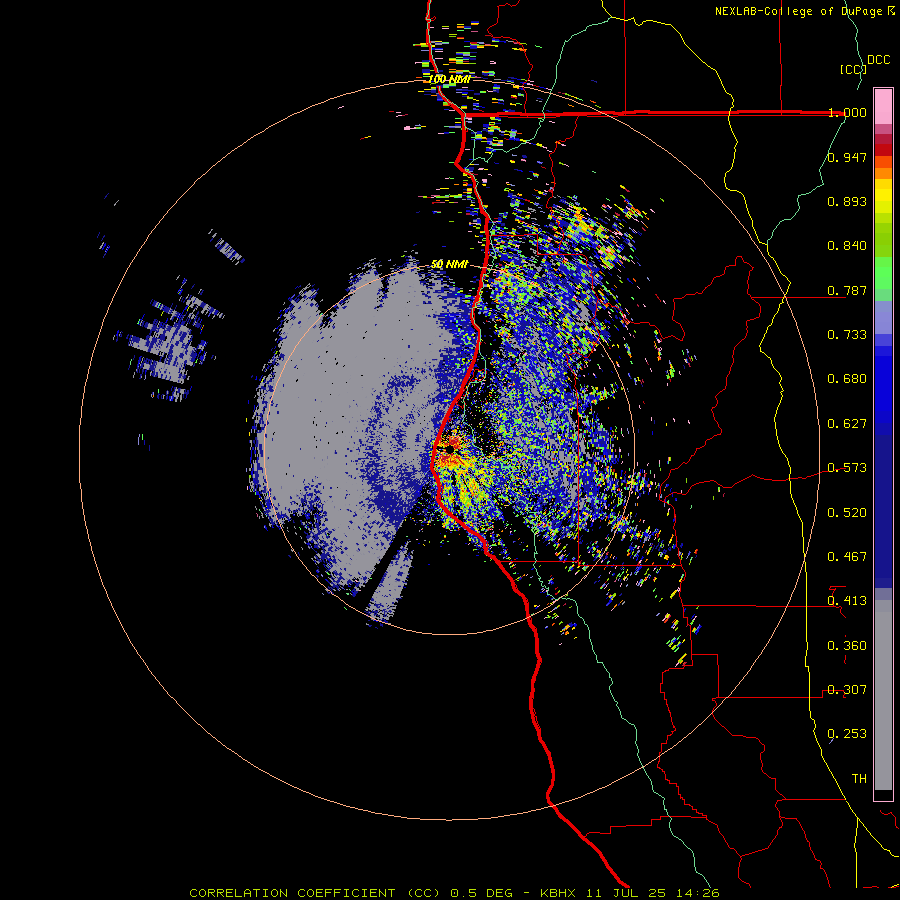
Task: Click the 0.893 scale value
Action: [x=847, y=201]
